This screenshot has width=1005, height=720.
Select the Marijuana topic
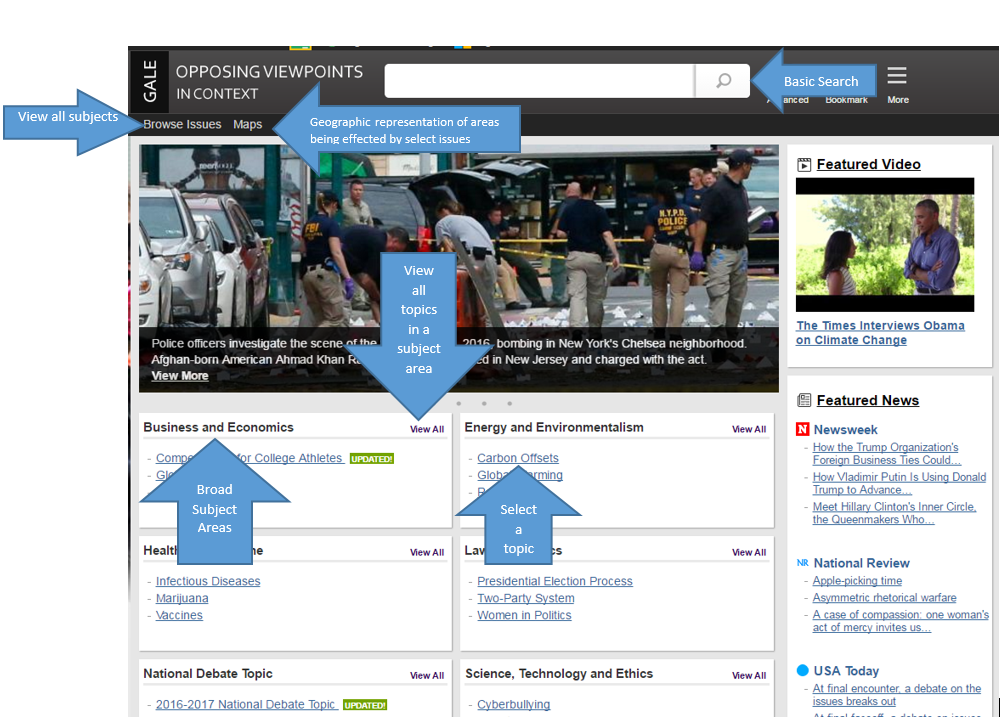[182, 597]
